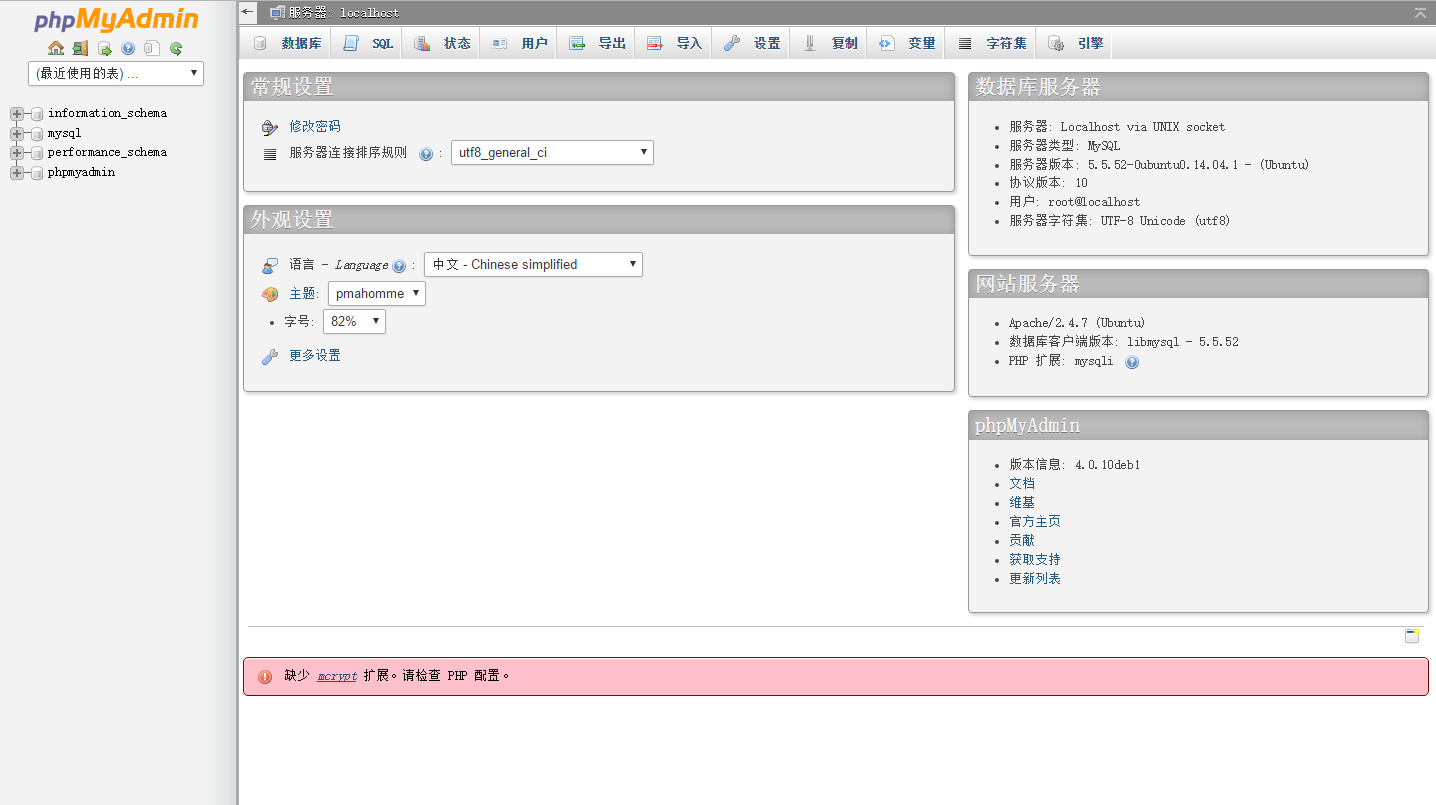Open the 官方主页 official homepage link

coord(1035,521)
